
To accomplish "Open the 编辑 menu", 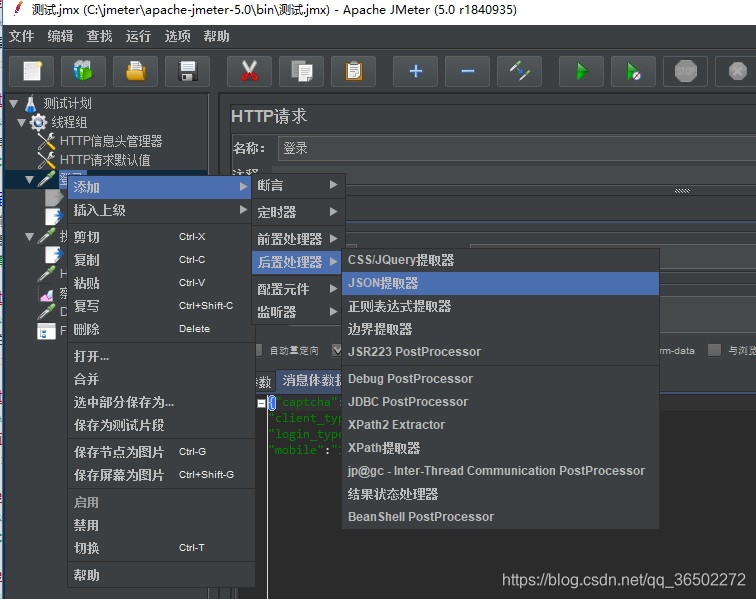I will click(60, 36).
